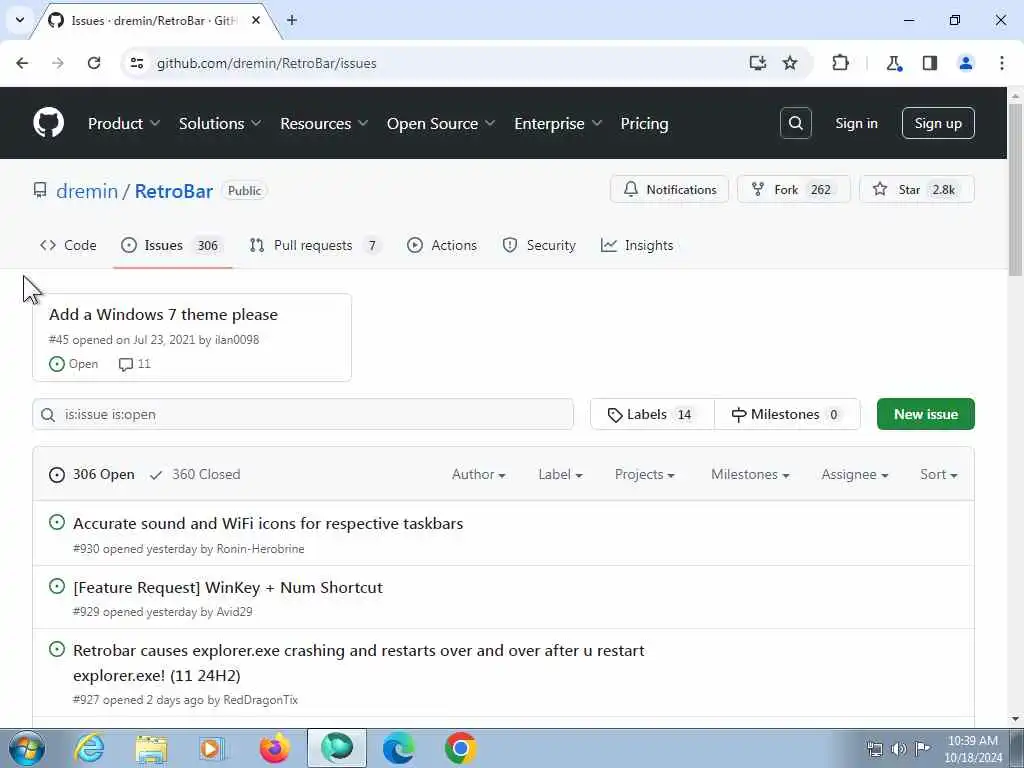
Task: Click the Sign up button
Action: 938,123
